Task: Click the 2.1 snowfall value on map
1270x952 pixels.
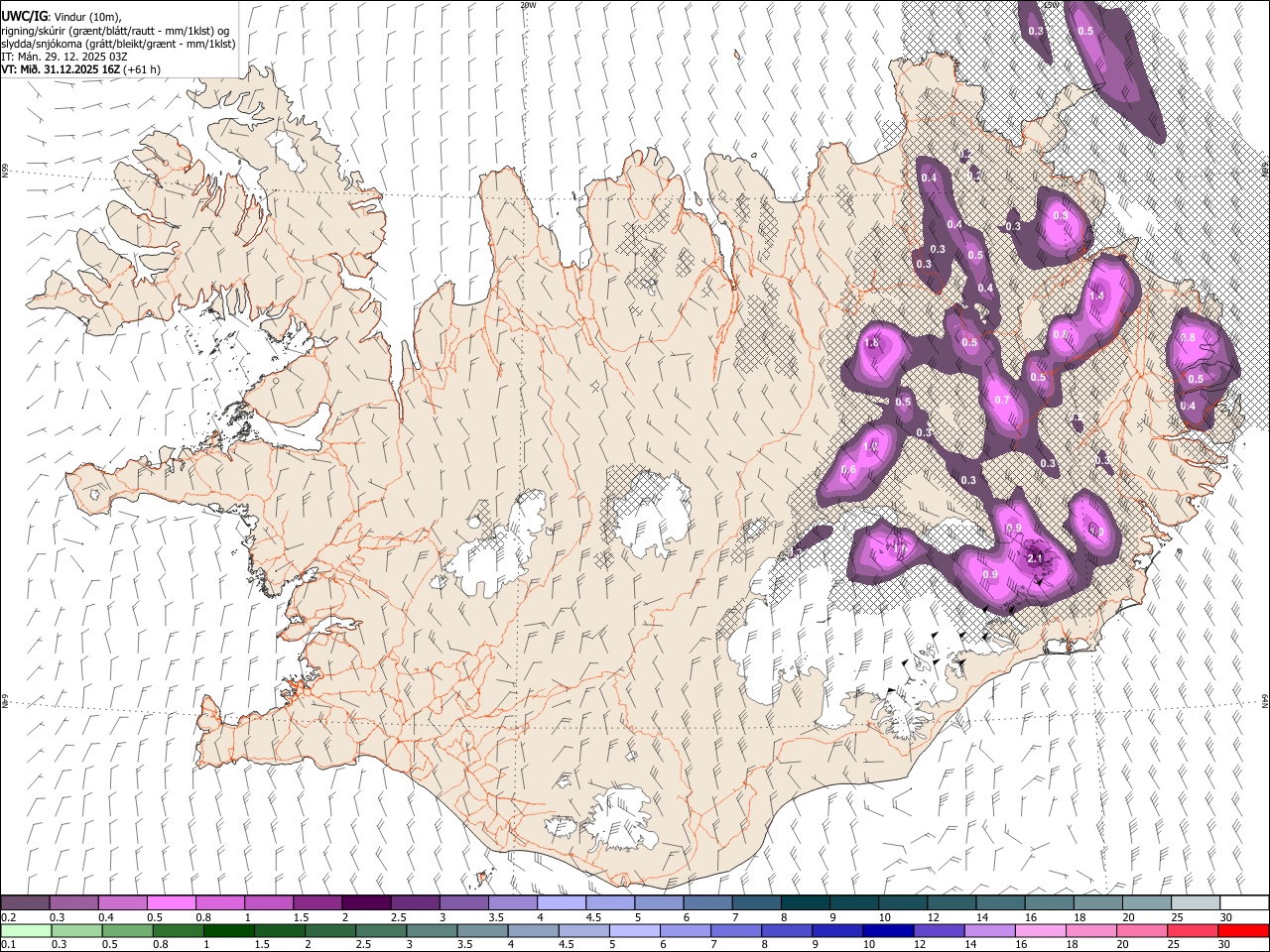Action: pos(1035,559)
